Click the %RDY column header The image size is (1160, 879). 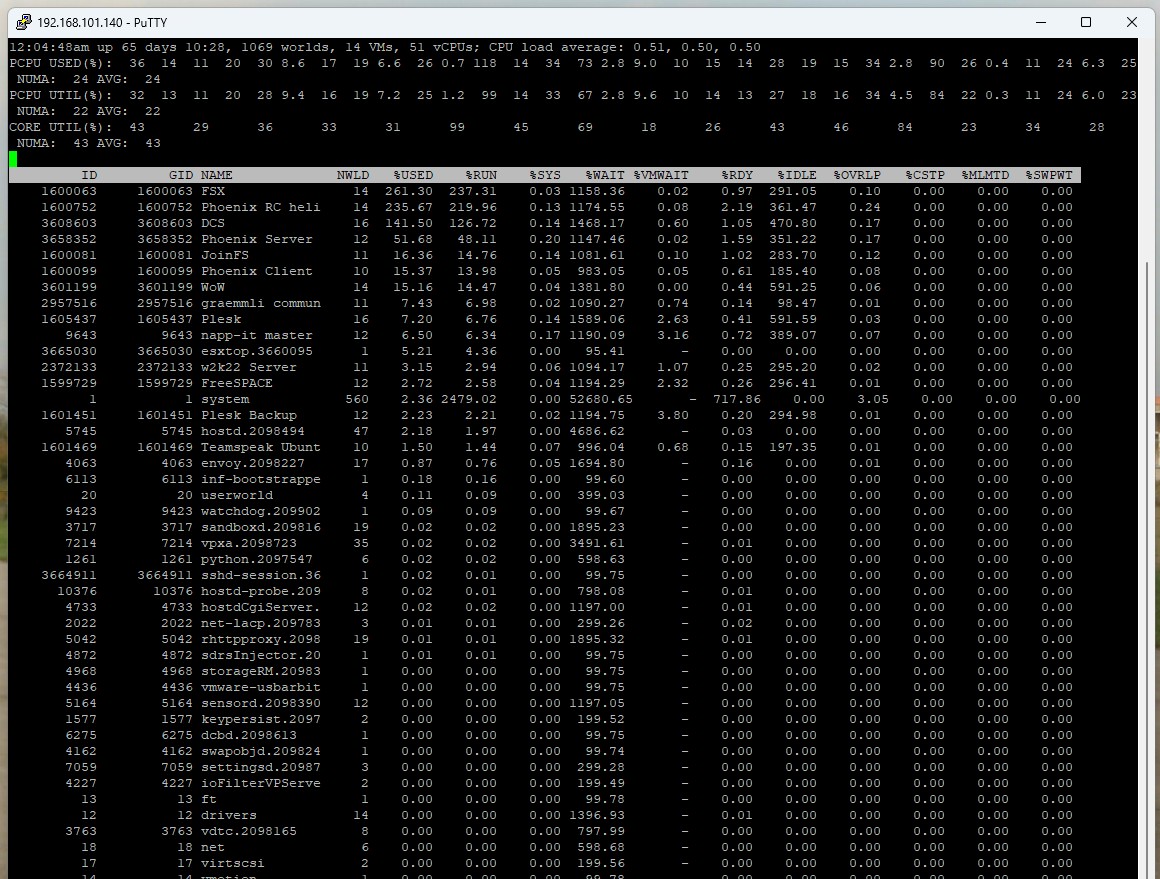pyautogui.click(x=737, y=175)
